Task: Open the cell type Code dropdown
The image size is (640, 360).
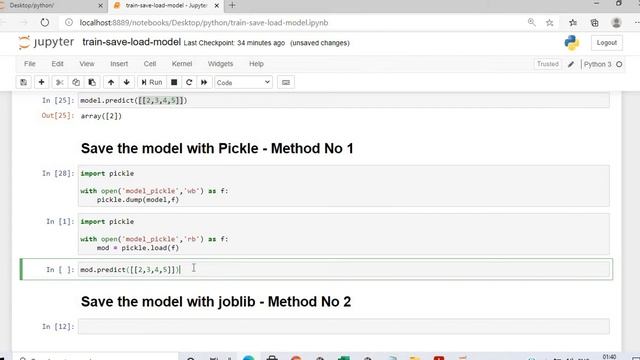Action: pyautogui.click(x=243, y=82)
